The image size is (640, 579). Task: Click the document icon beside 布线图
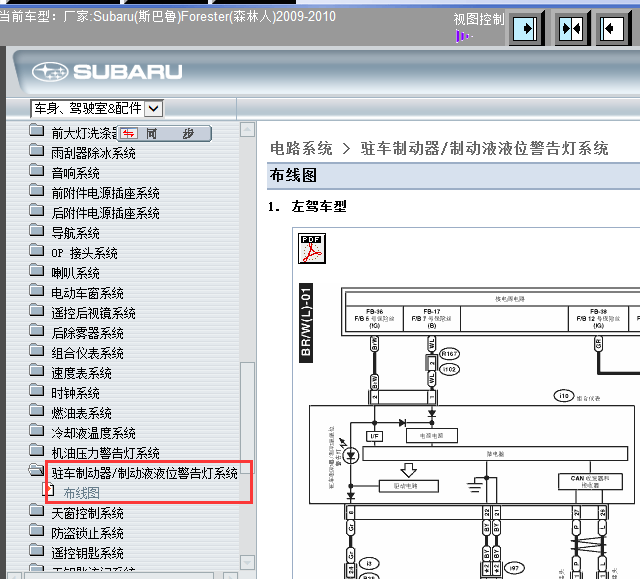(x=49, y=489)
